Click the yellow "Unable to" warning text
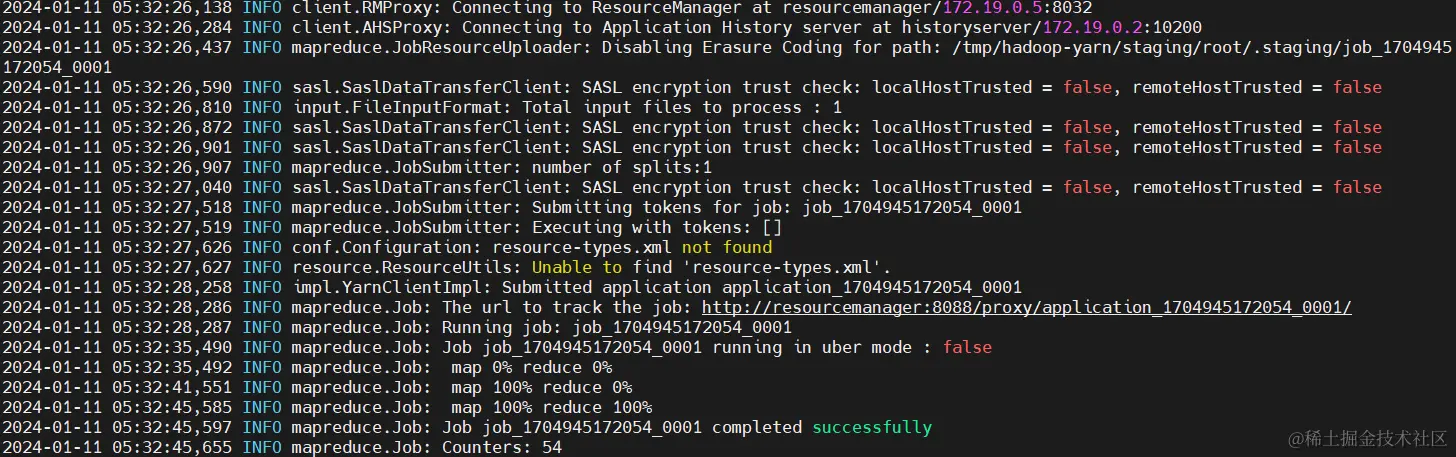 pyautogui.click(x=576, y=268)
